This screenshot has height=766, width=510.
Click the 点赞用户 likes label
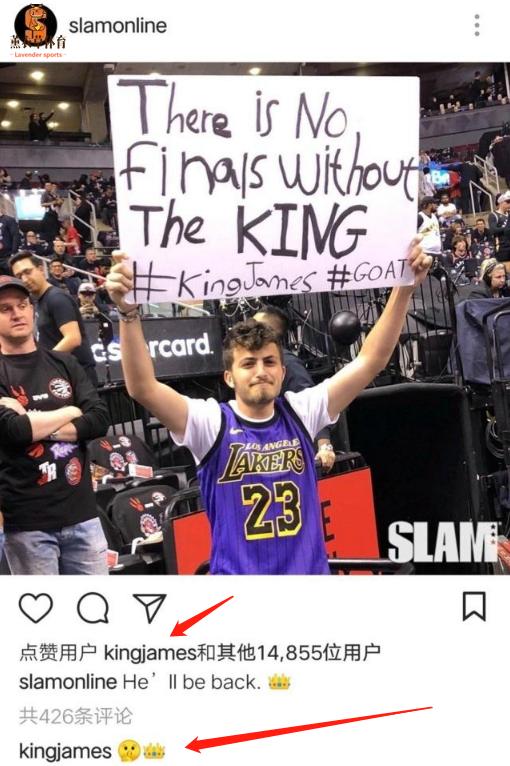pos(58,653)
